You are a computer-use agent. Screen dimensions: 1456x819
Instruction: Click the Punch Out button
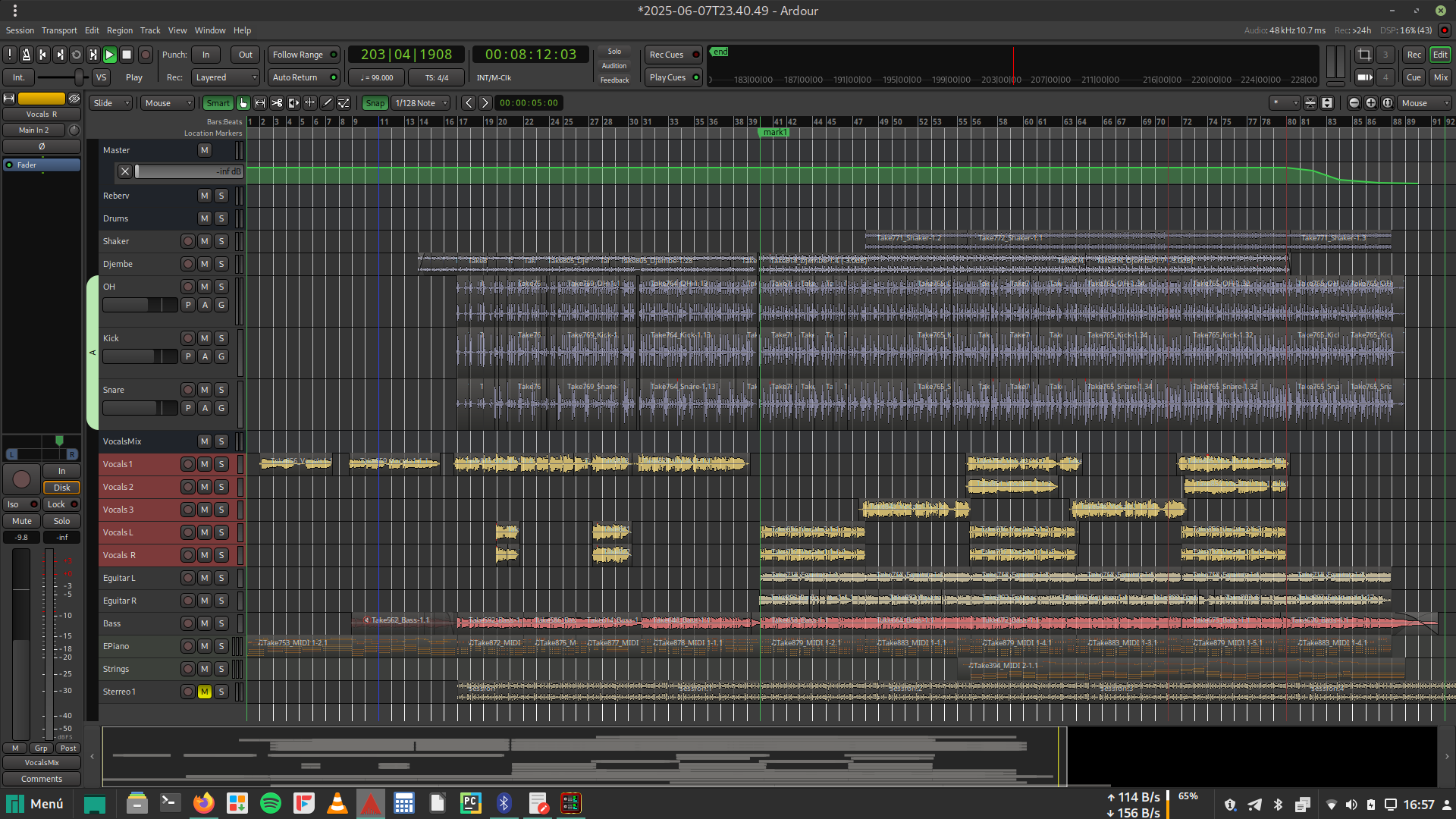tap(246, 55)
